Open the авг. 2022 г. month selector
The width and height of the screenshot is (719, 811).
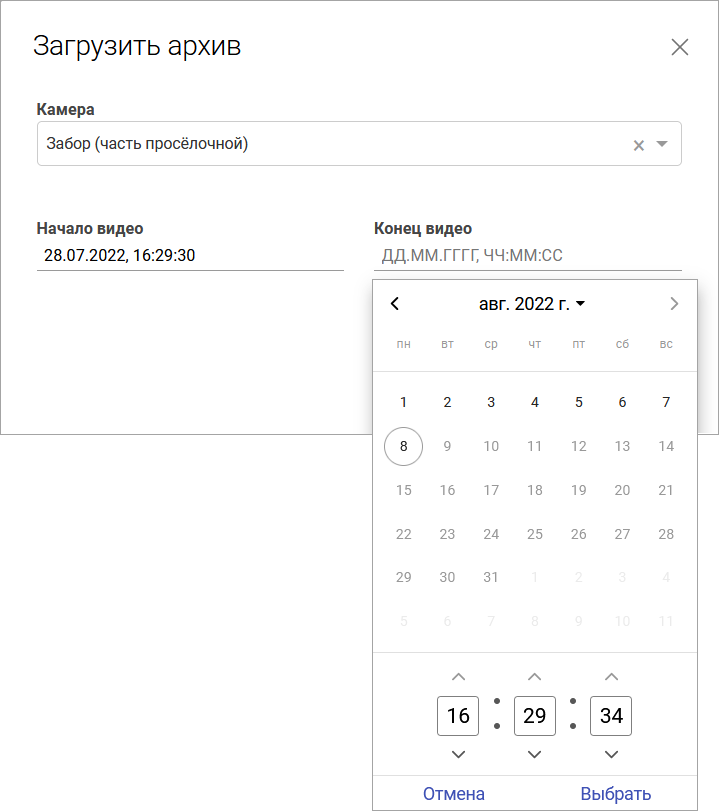pos(532,304)
